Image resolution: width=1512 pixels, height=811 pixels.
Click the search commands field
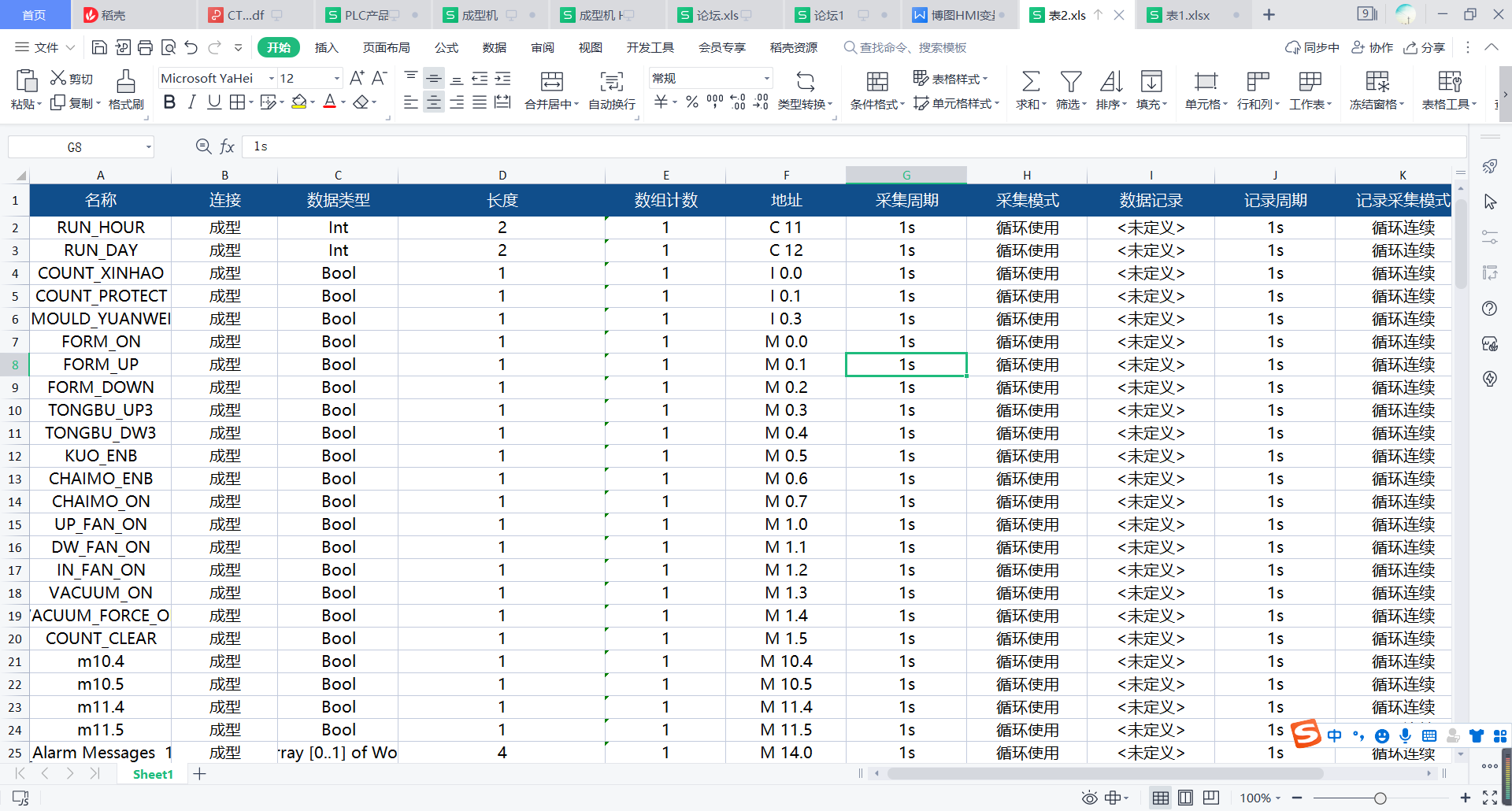coord(906,48)
